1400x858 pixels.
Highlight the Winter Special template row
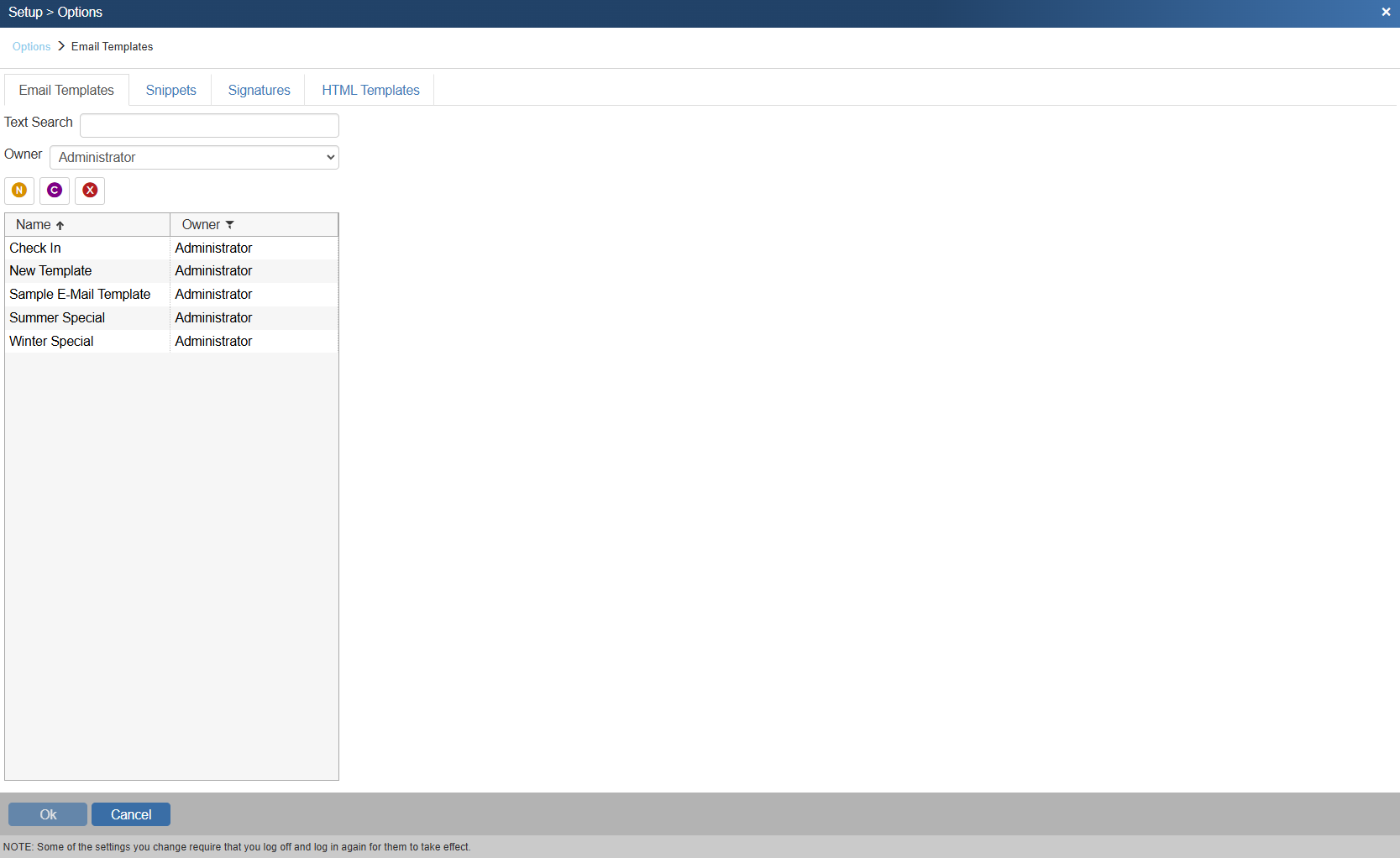coord(51,342)
